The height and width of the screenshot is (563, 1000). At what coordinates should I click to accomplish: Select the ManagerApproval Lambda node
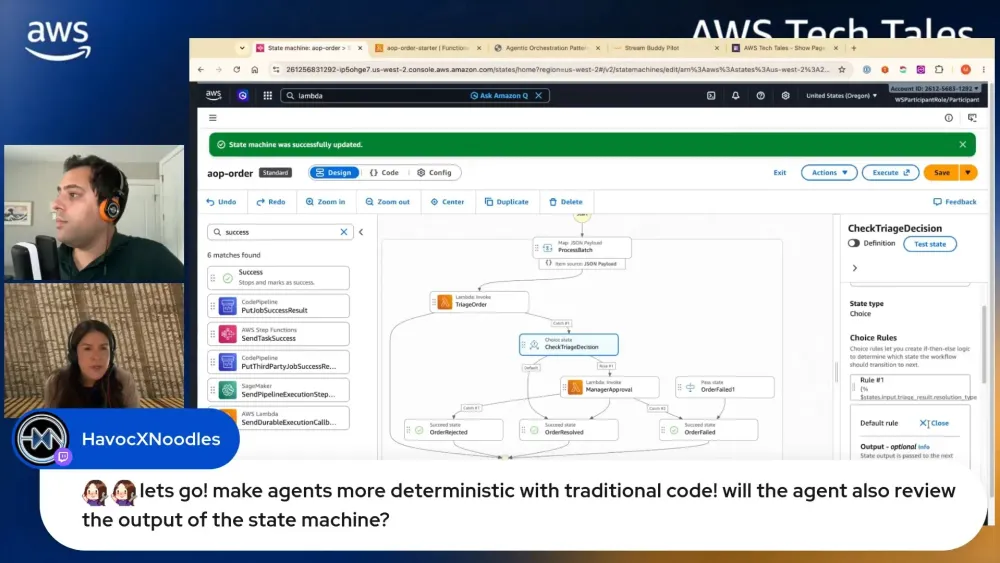coord(610,386)
